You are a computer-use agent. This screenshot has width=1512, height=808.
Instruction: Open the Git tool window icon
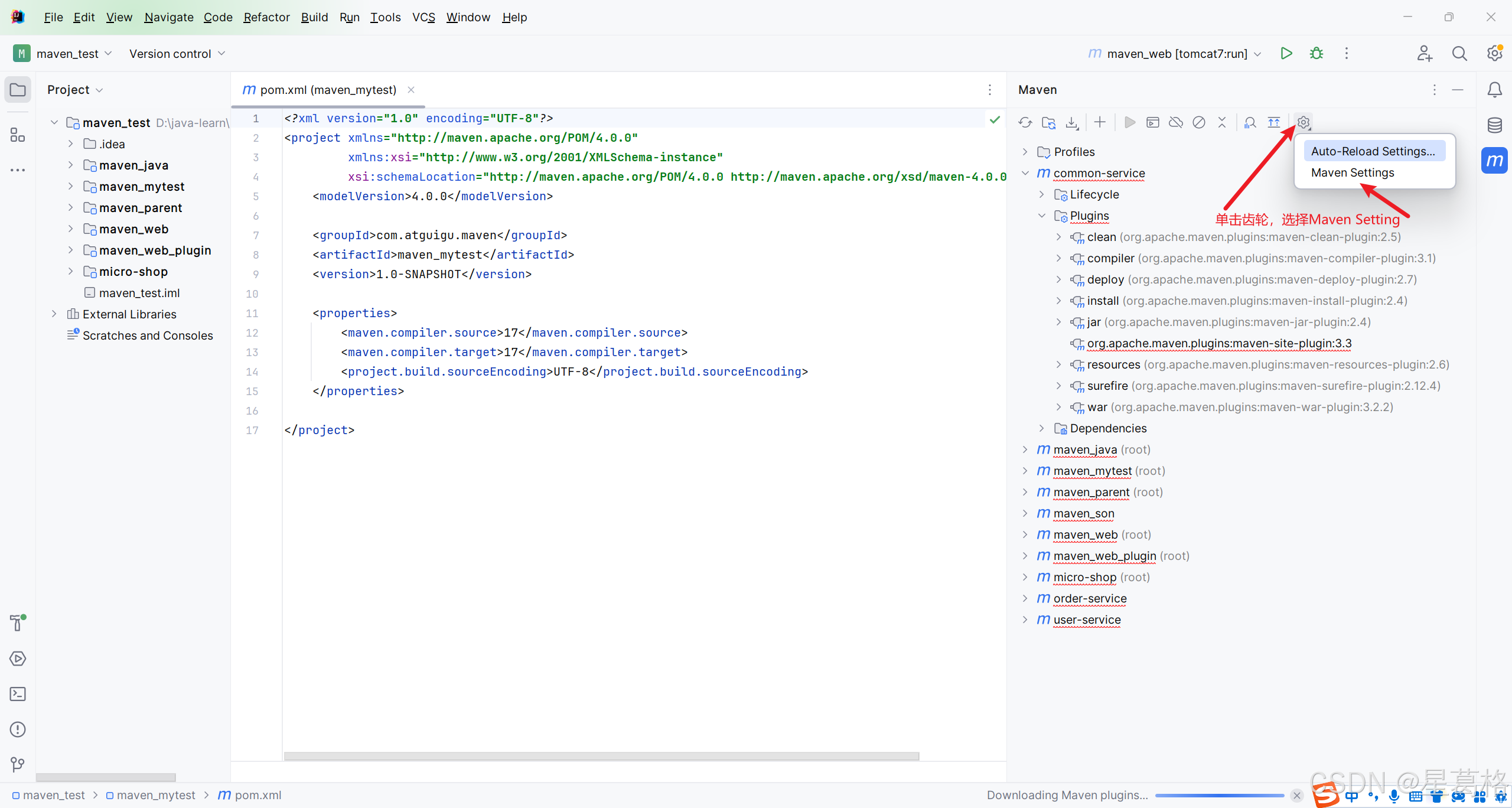click(x=18, y=765)
